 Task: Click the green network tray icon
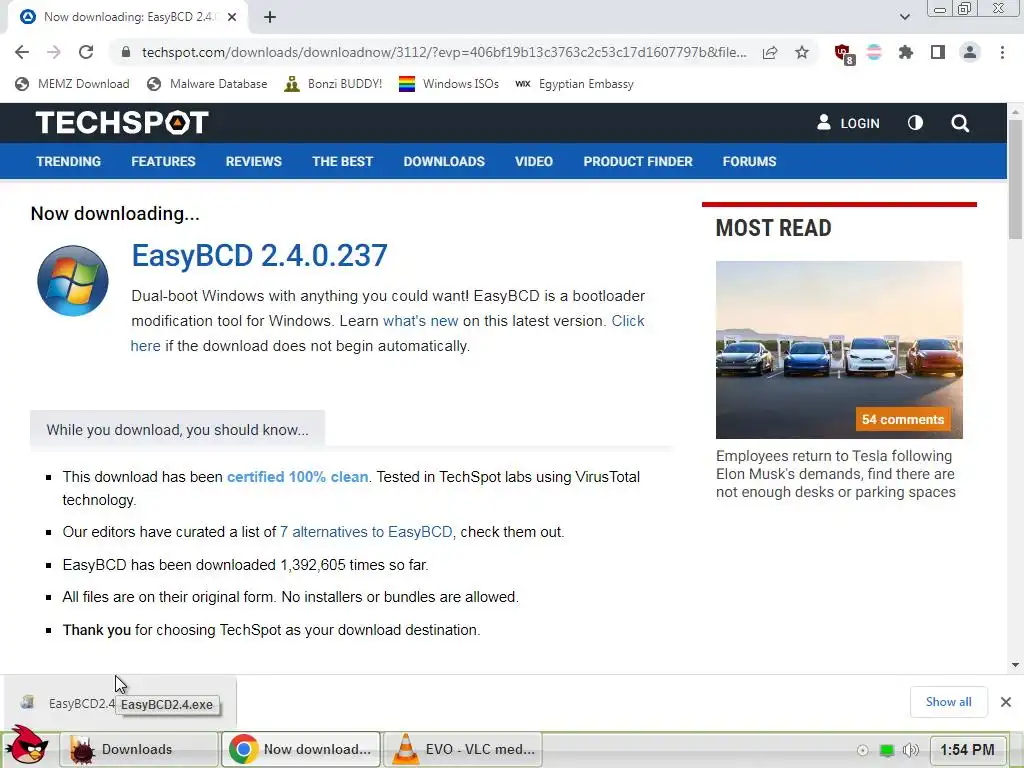tap(887, 750)
